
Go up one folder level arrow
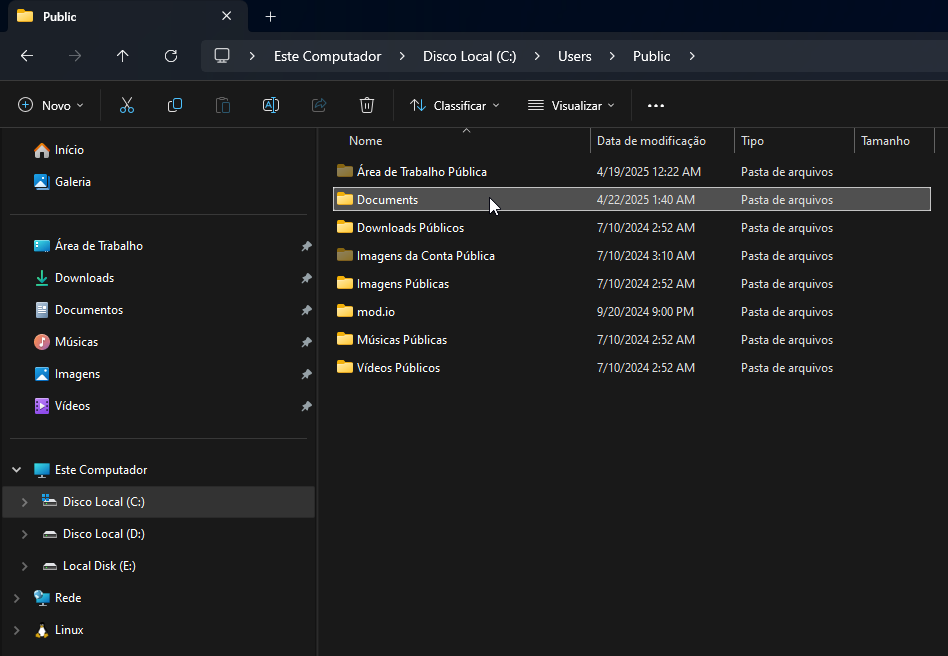(123, 56)
